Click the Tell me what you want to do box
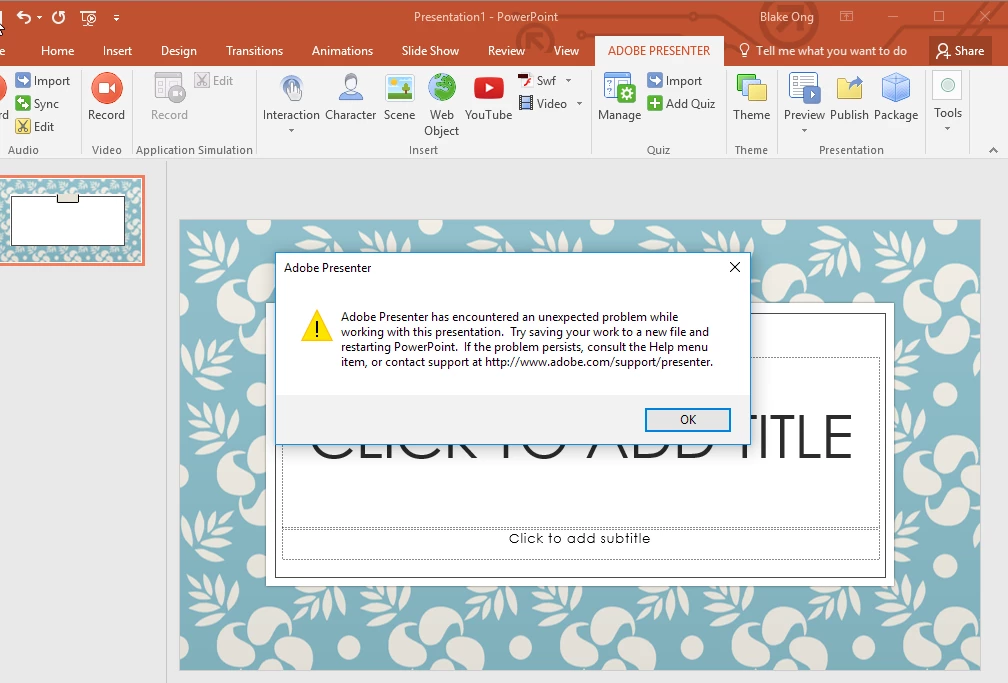 (823, 51)
